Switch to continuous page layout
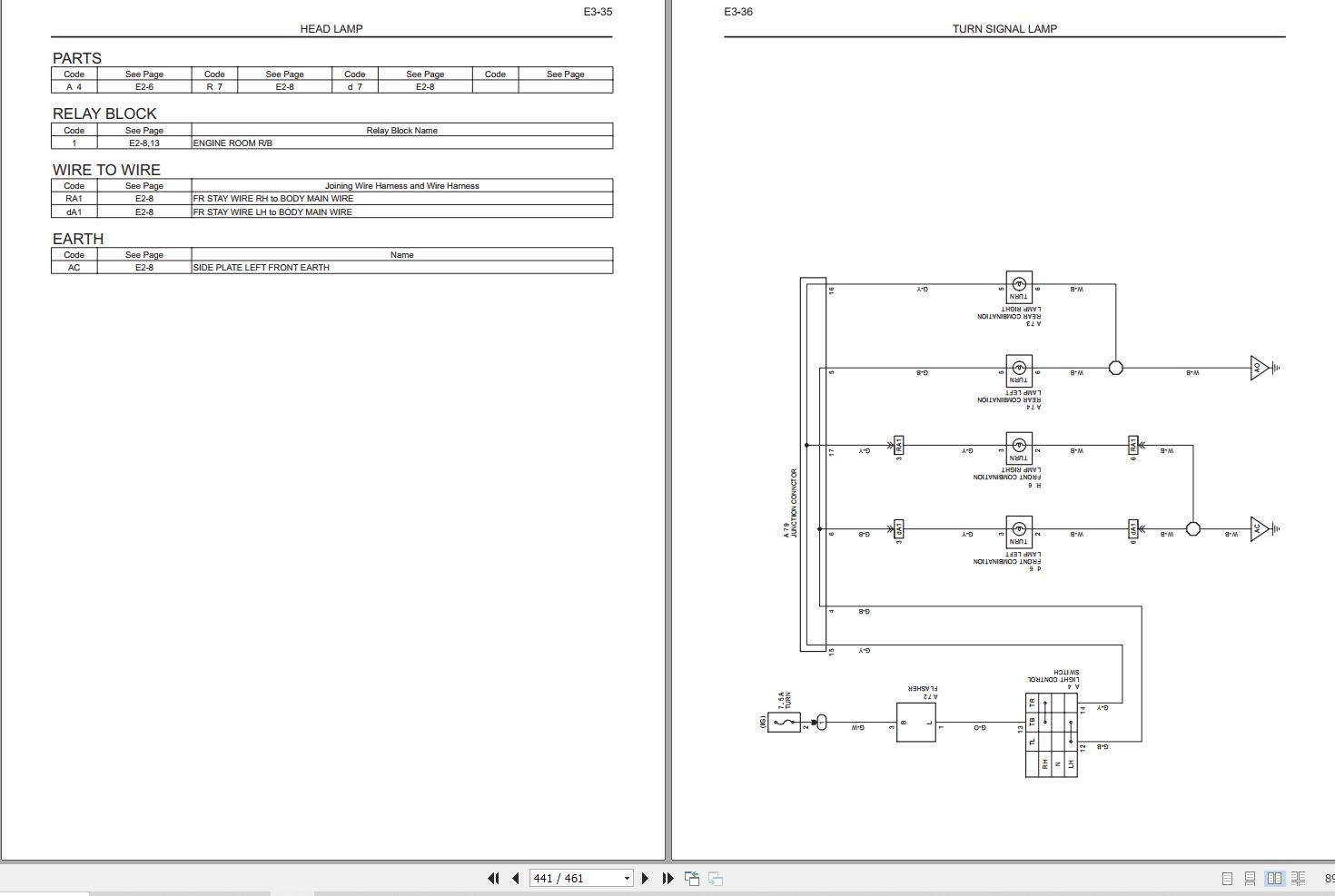 (1250, 878)
